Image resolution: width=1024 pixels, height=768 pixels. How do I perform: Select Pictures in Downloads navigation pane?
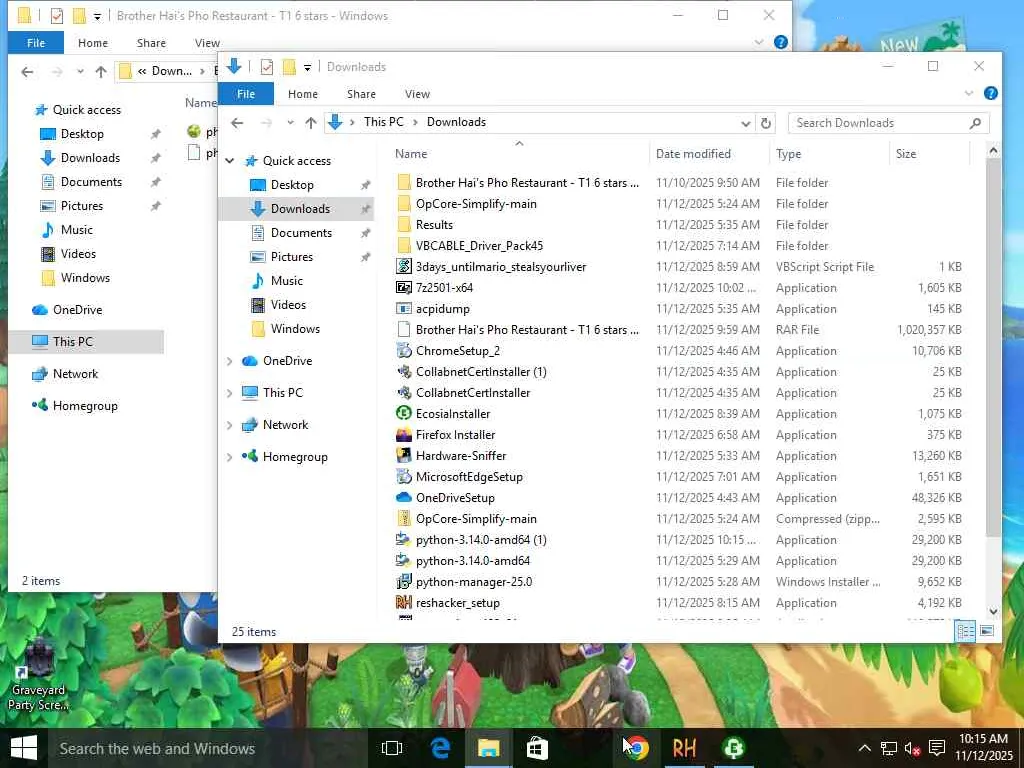click(x=291, y=257)
